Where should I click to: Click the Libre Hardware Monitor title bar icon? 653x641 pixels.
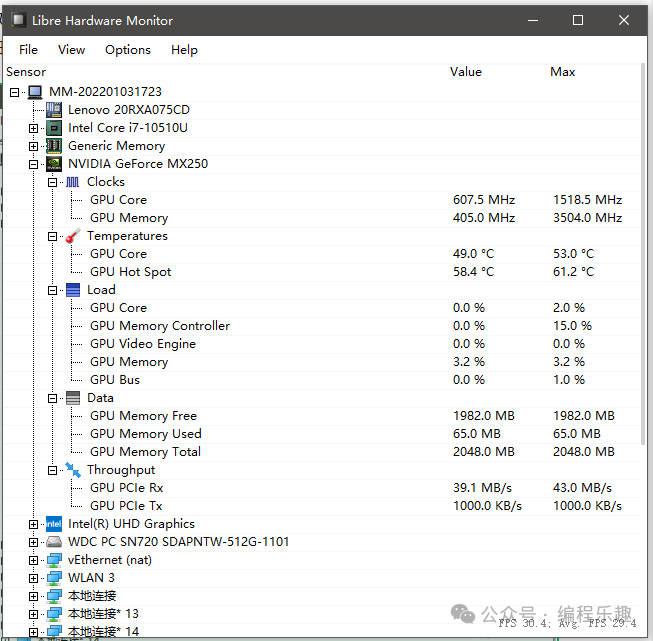18,20
